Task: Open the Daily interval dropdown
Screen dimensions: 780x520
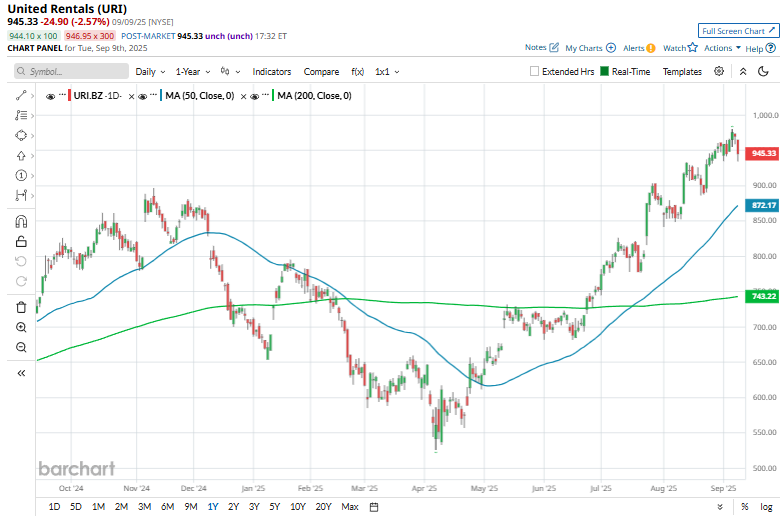Action: (x=150, y=72)
